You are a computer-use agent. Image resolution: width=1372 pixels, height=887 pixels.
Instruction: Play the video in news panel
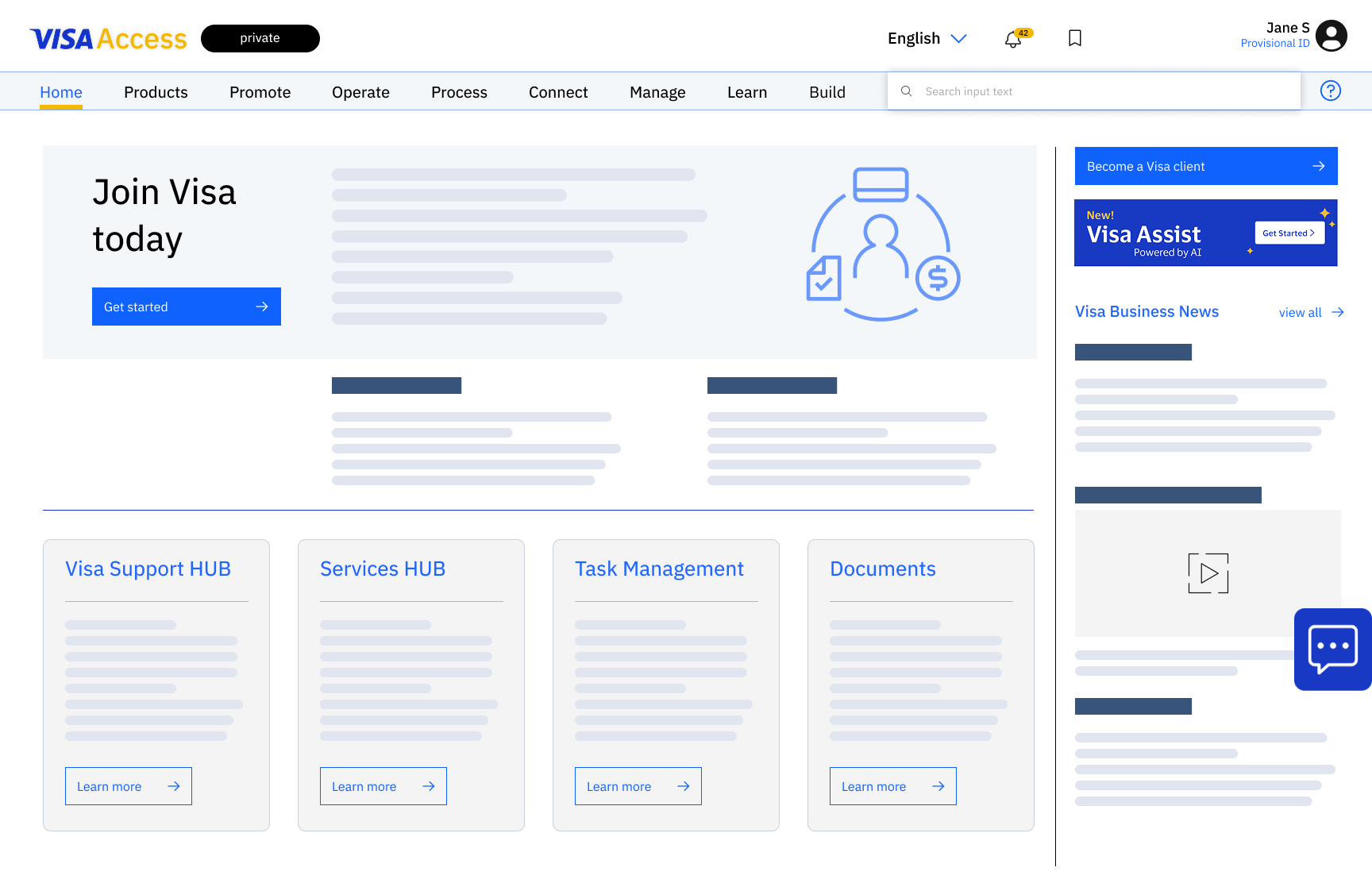1208,573
